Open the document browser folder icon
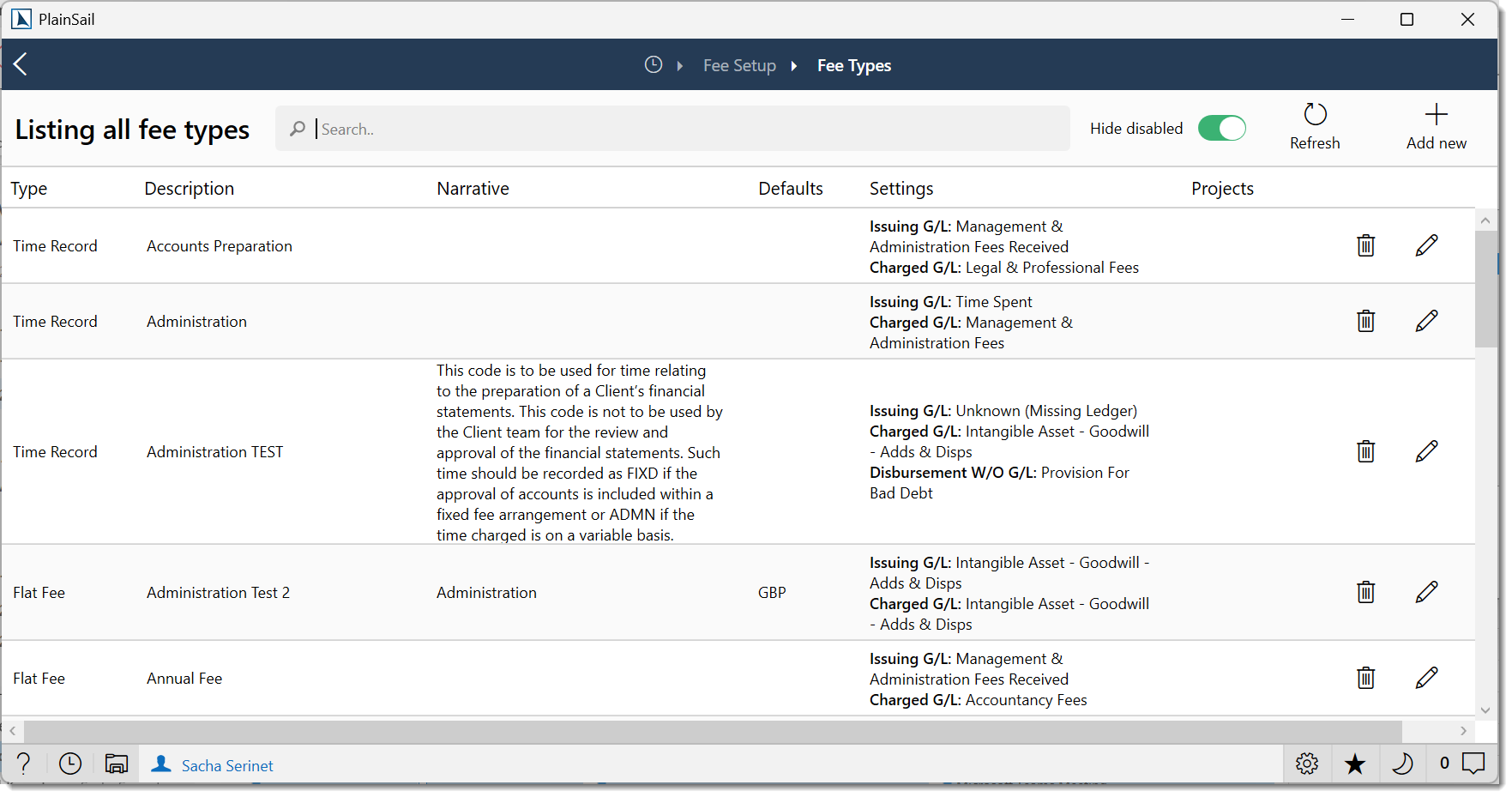The image size is (1512, 797). (117, 764)
